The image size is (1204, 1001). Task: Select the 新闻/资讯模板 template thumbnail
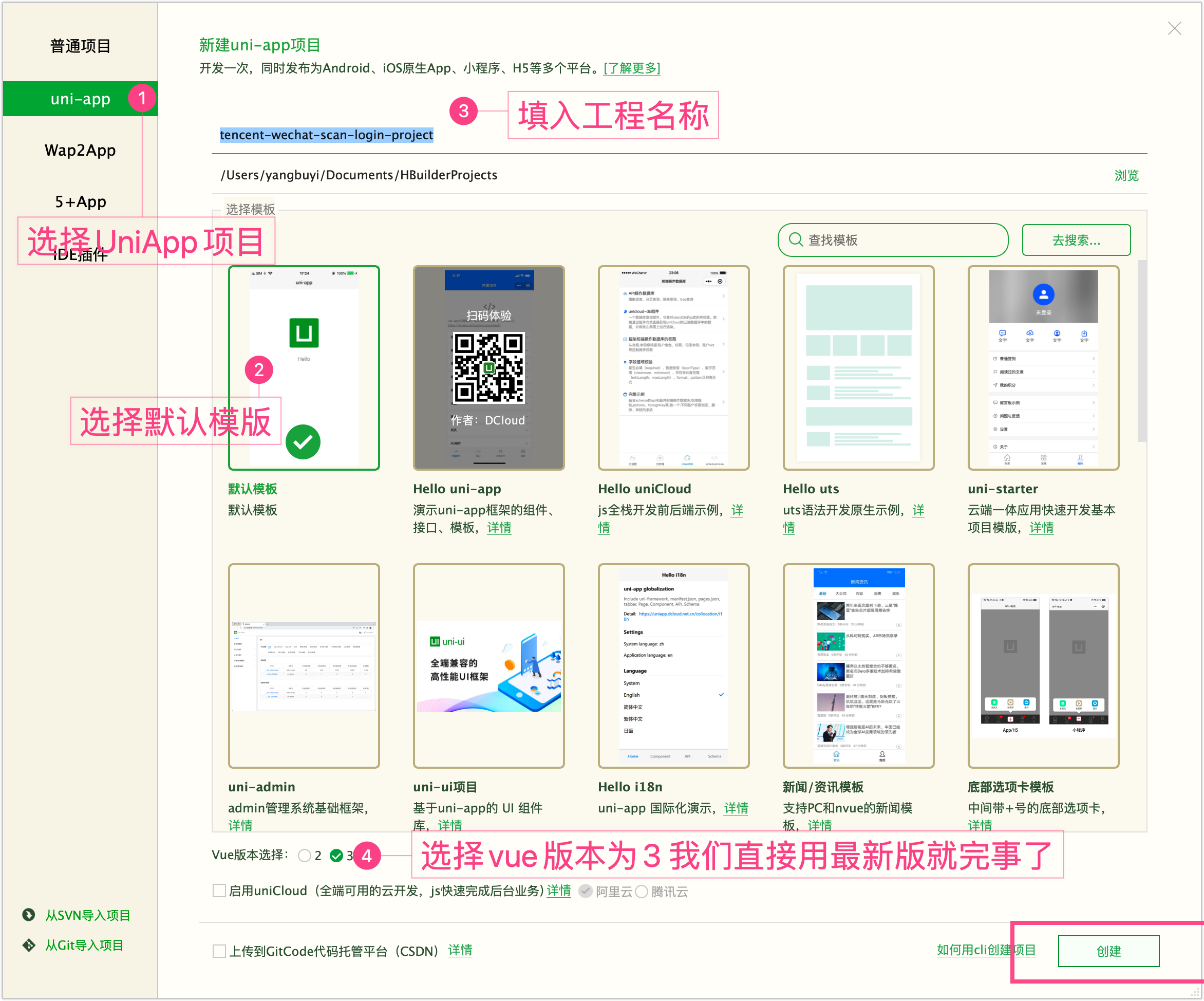tap(858, 665)
